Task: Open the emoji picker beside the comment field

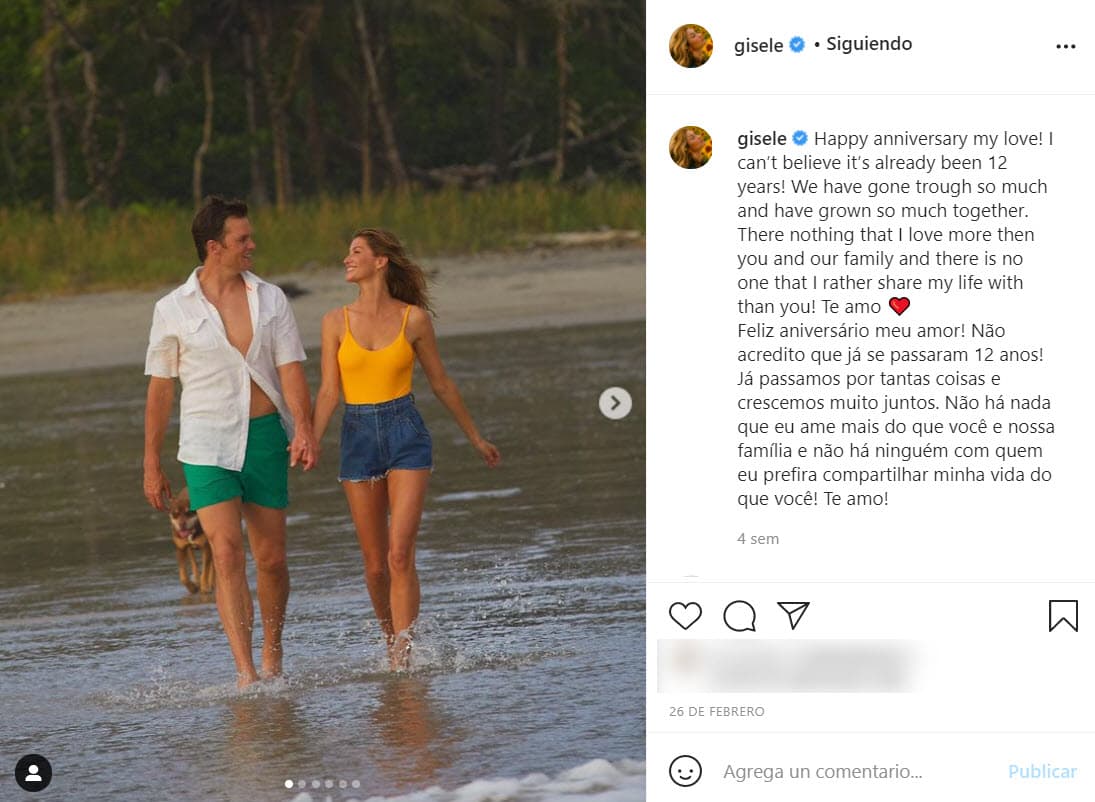Action: coord(684,771)
